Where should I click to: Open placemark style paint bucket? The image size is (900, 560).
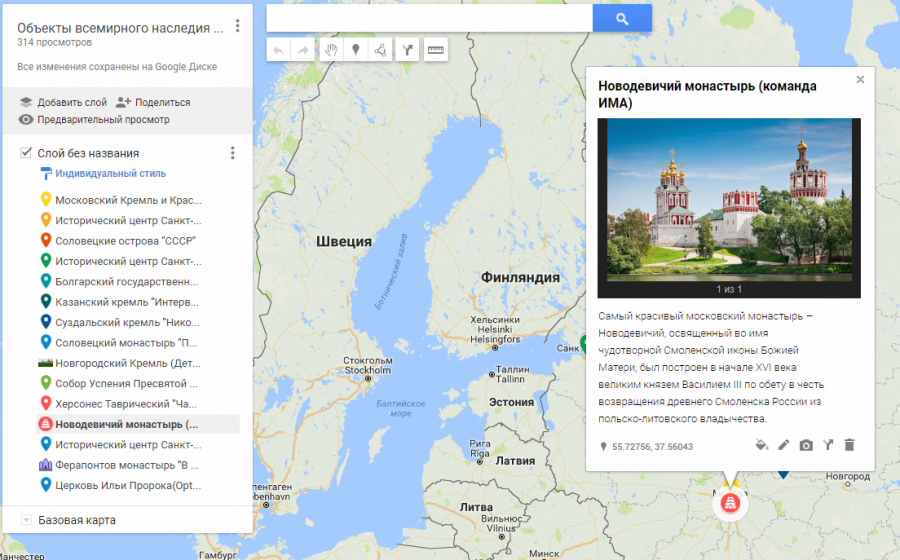761,445
